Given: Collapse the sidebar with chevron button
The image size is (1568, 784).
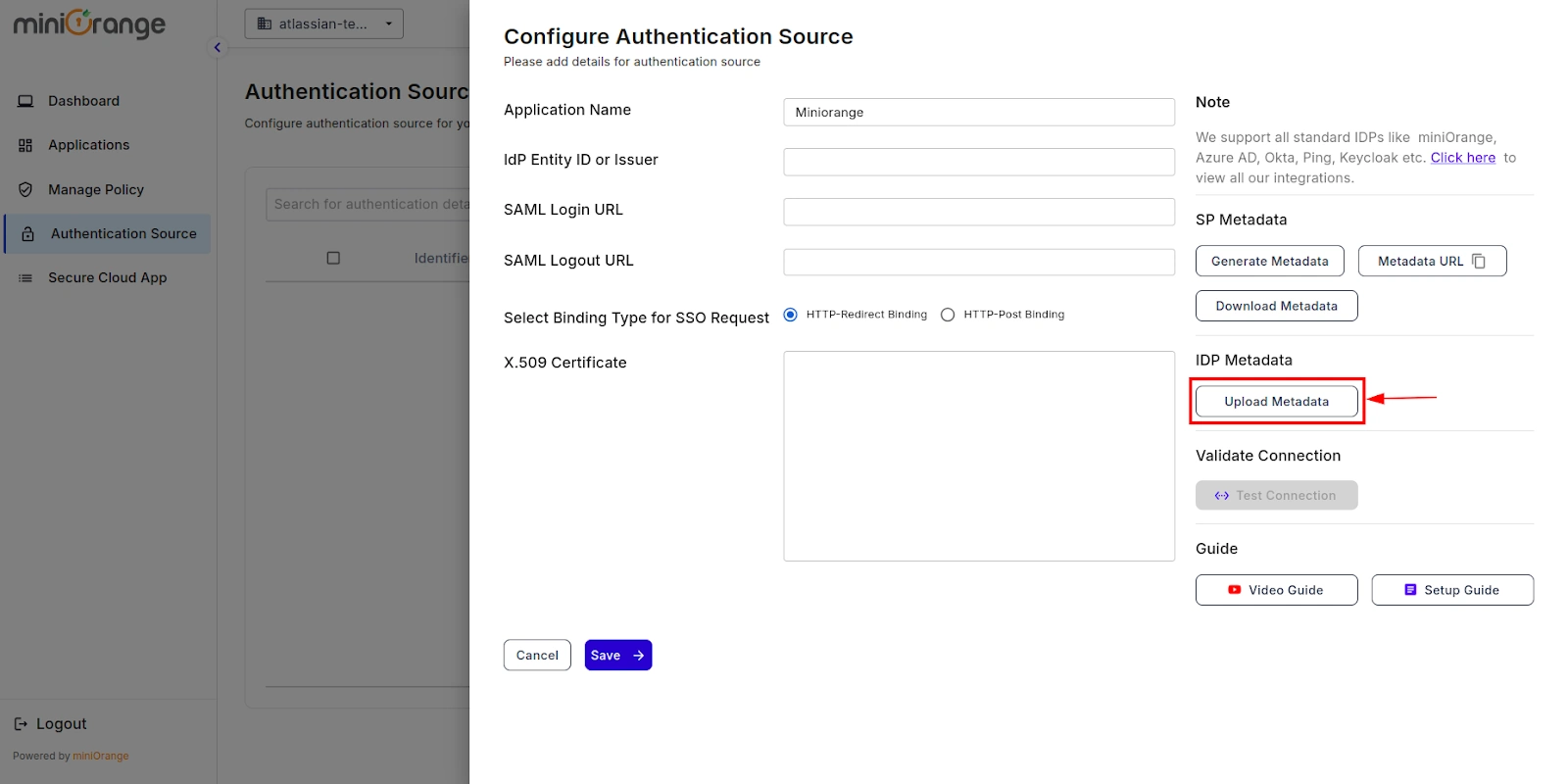Looking at the screenshot, I should pos(218,47).
